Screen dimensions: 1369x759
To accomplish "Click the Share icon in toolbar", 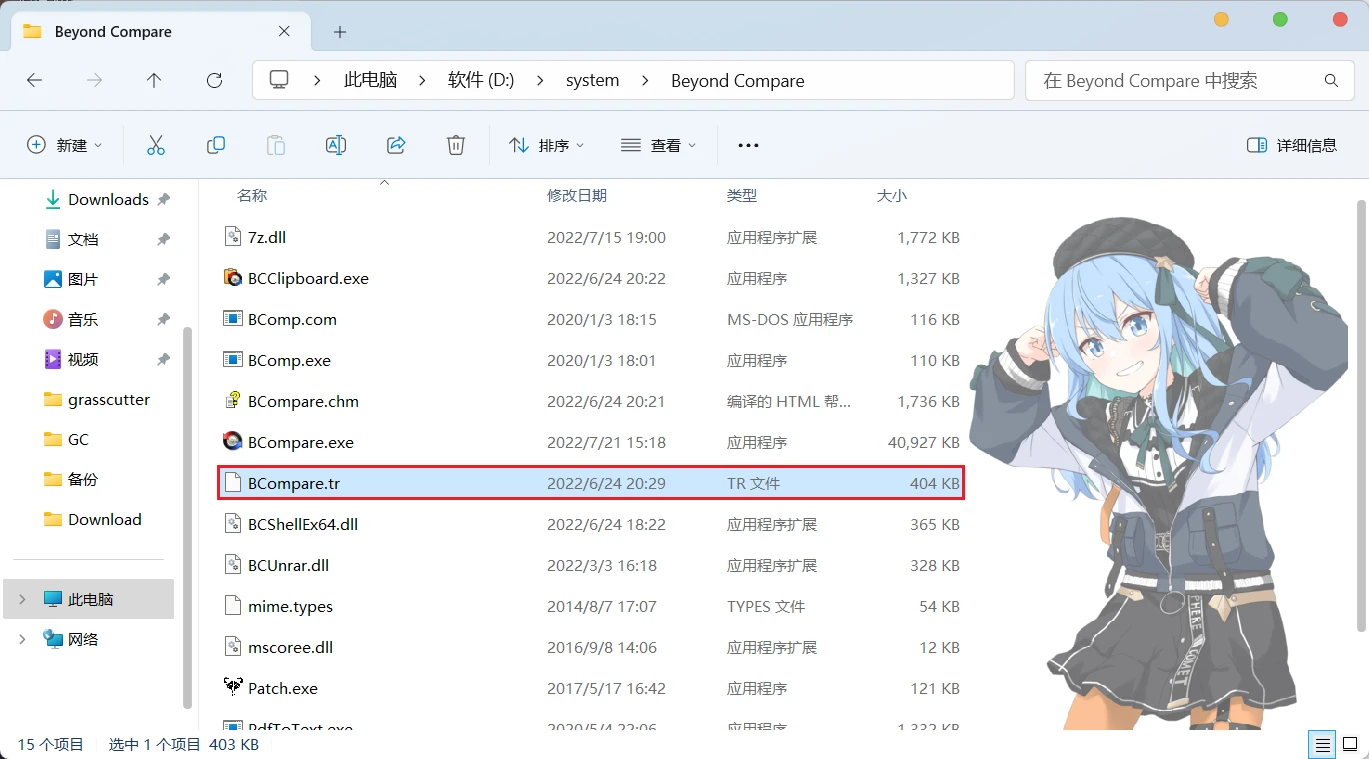I will (396, 145).
